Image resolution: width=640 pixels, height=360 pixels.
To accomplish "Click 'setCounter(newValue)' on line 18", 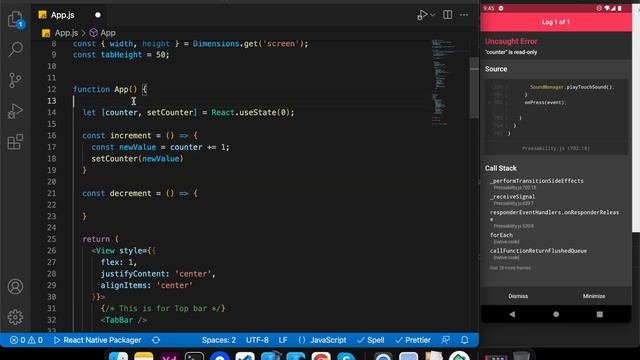I will pyautogui.click(x=137, y=158).
